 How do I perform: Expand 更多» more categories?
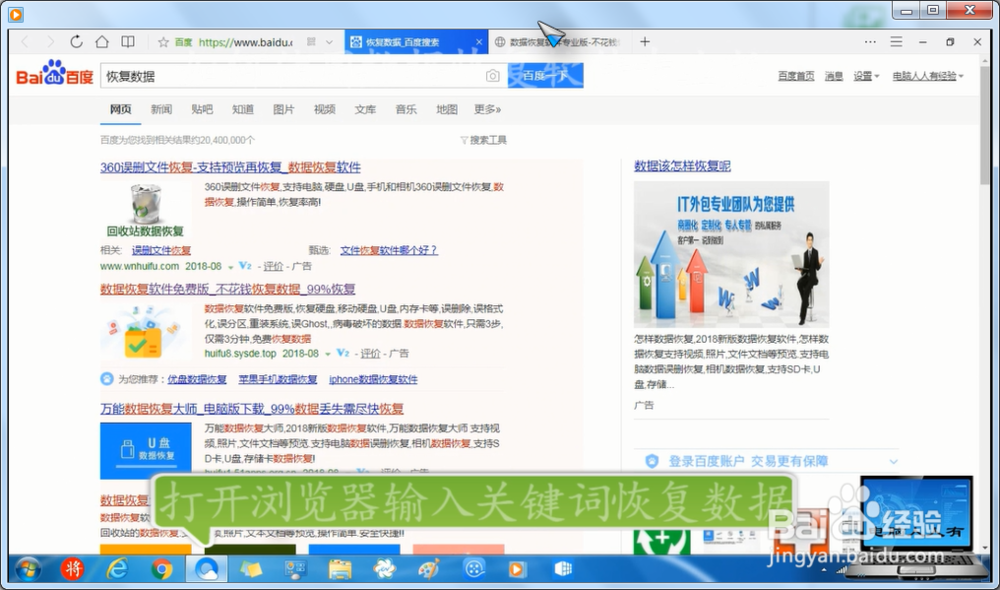pos(487,110)
